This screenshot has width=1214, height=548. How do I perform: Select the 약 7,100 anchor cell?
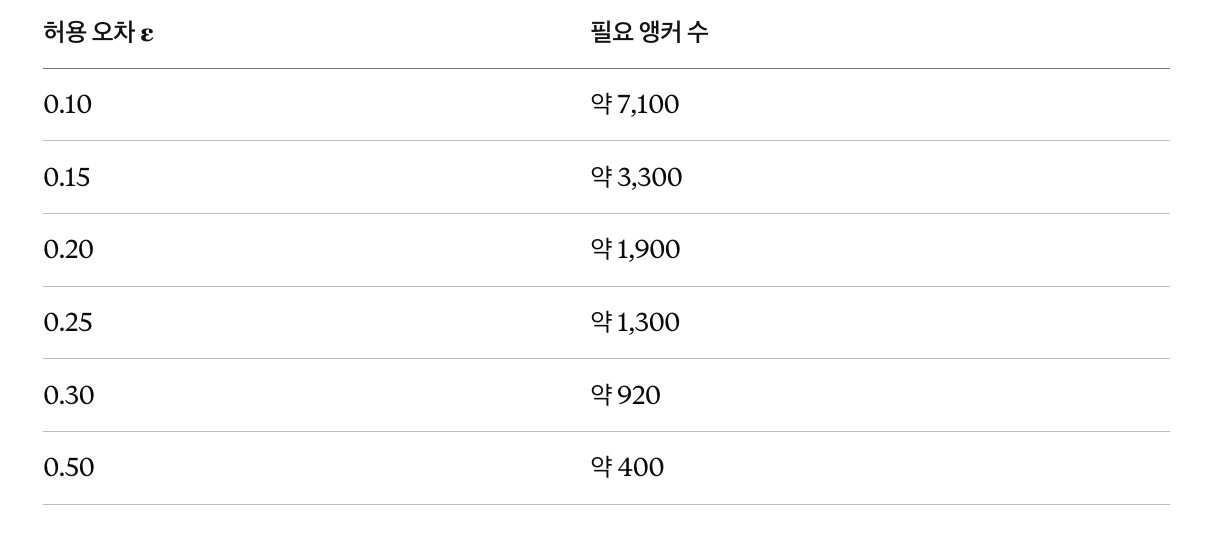(x=634, y=104)
